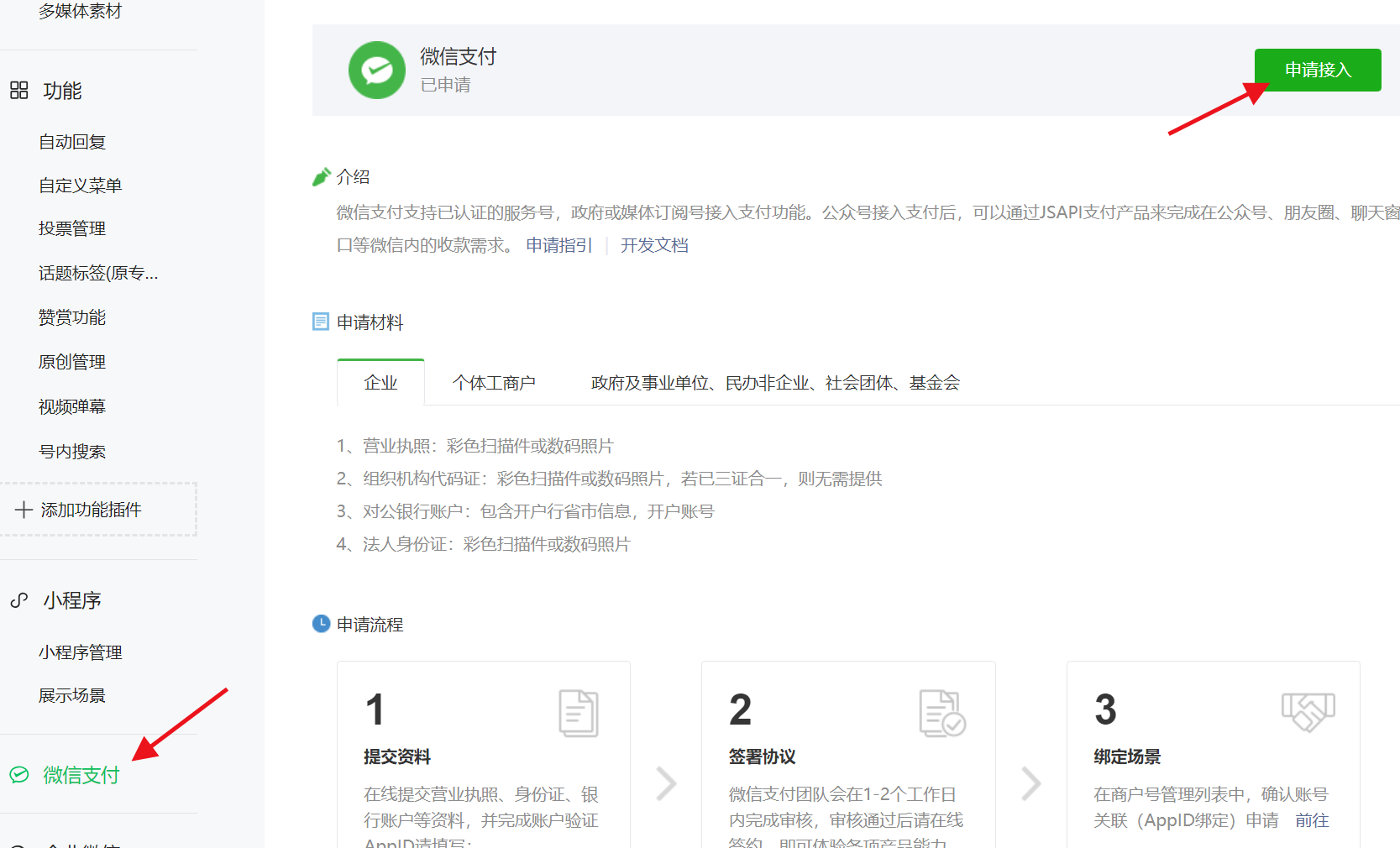Viewport: 1400px width, 848px height.
Task: Open the 话题标签 sidebar entry
Action: 98,273
